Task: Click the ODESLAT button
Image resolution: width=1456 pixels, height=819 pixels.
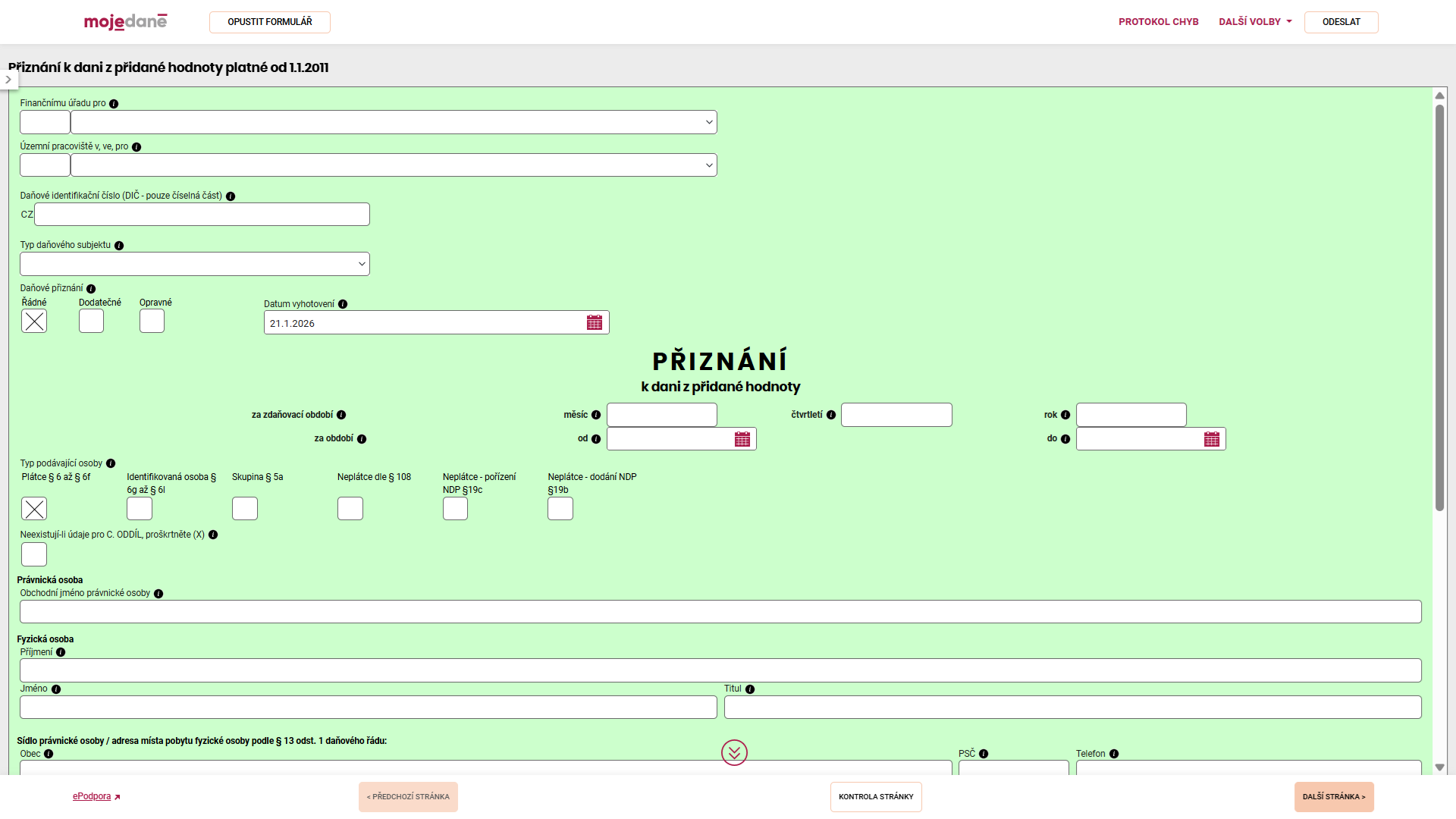Action: tap(1341, 22)
